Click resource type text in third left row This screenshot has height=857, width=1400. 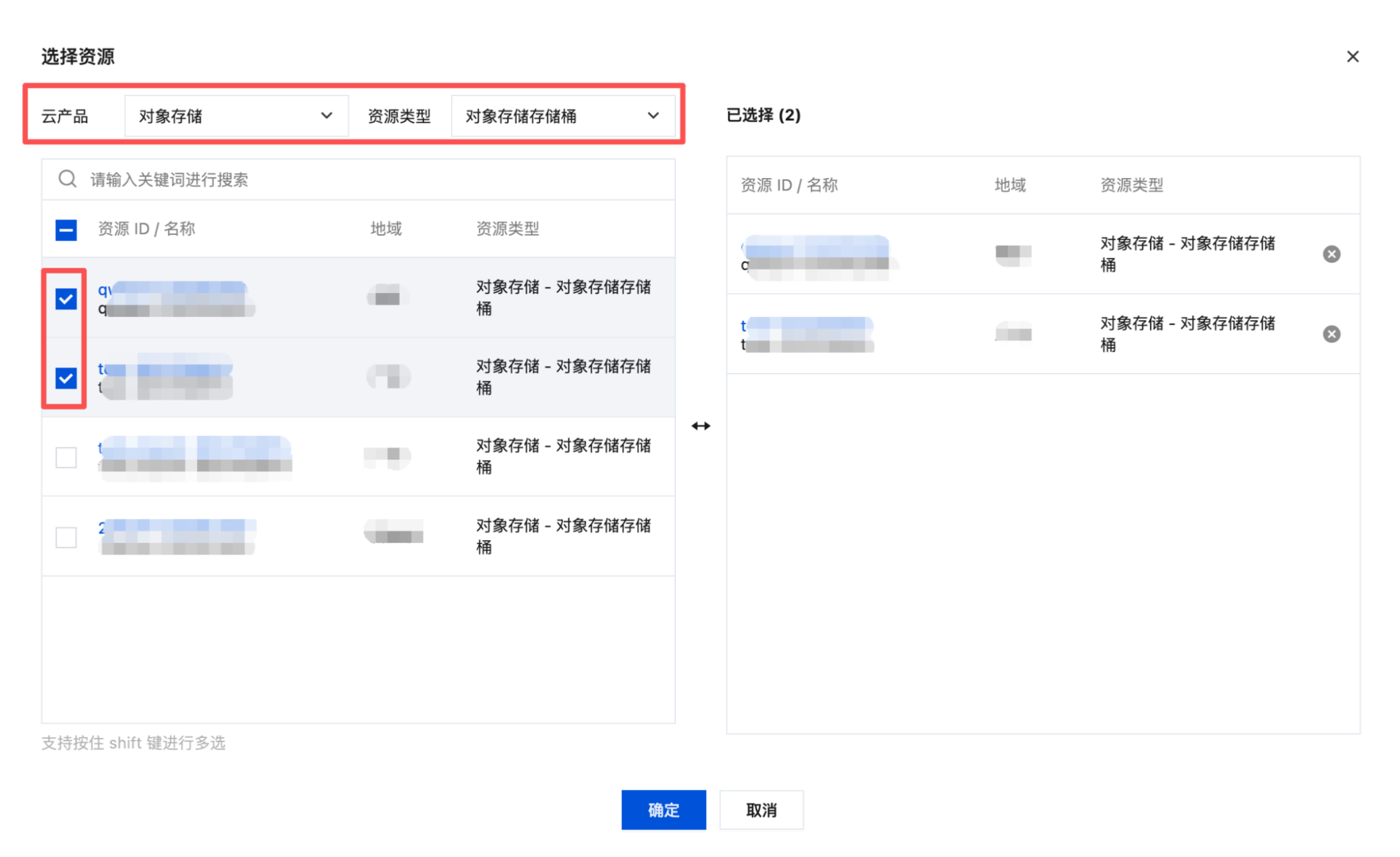point(563,457)
